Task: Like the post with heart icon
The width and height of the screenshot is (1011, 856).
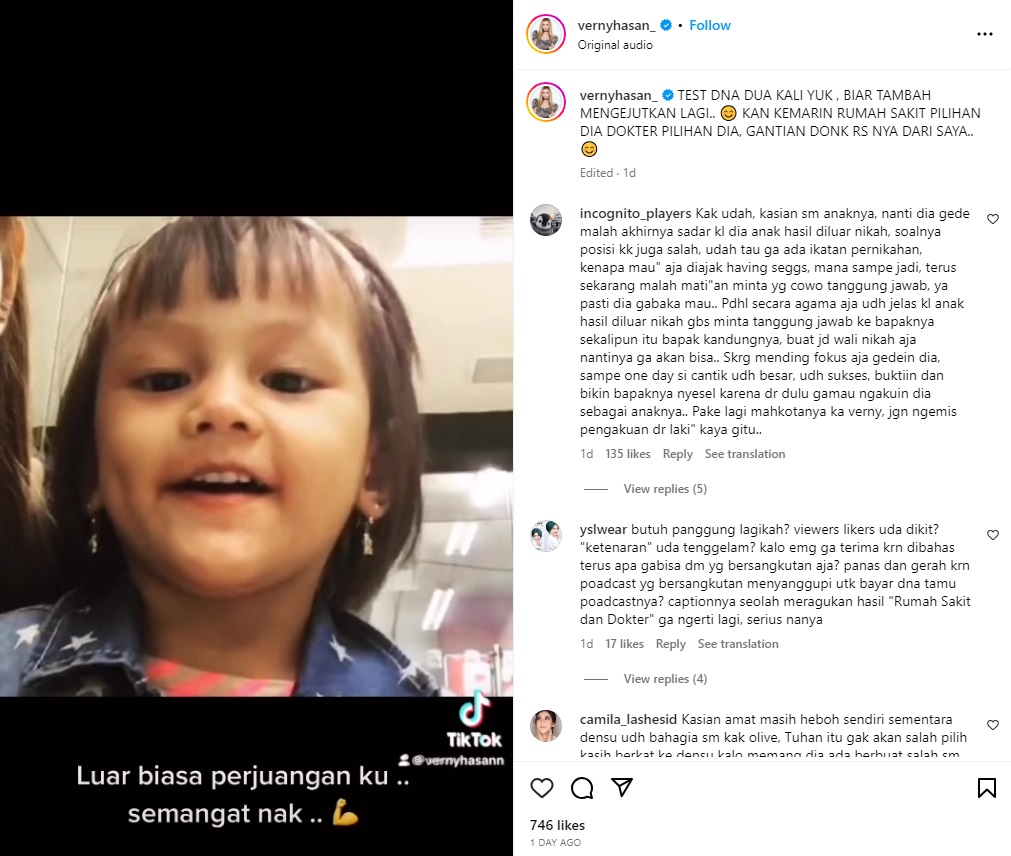Action: pos(542,788)
